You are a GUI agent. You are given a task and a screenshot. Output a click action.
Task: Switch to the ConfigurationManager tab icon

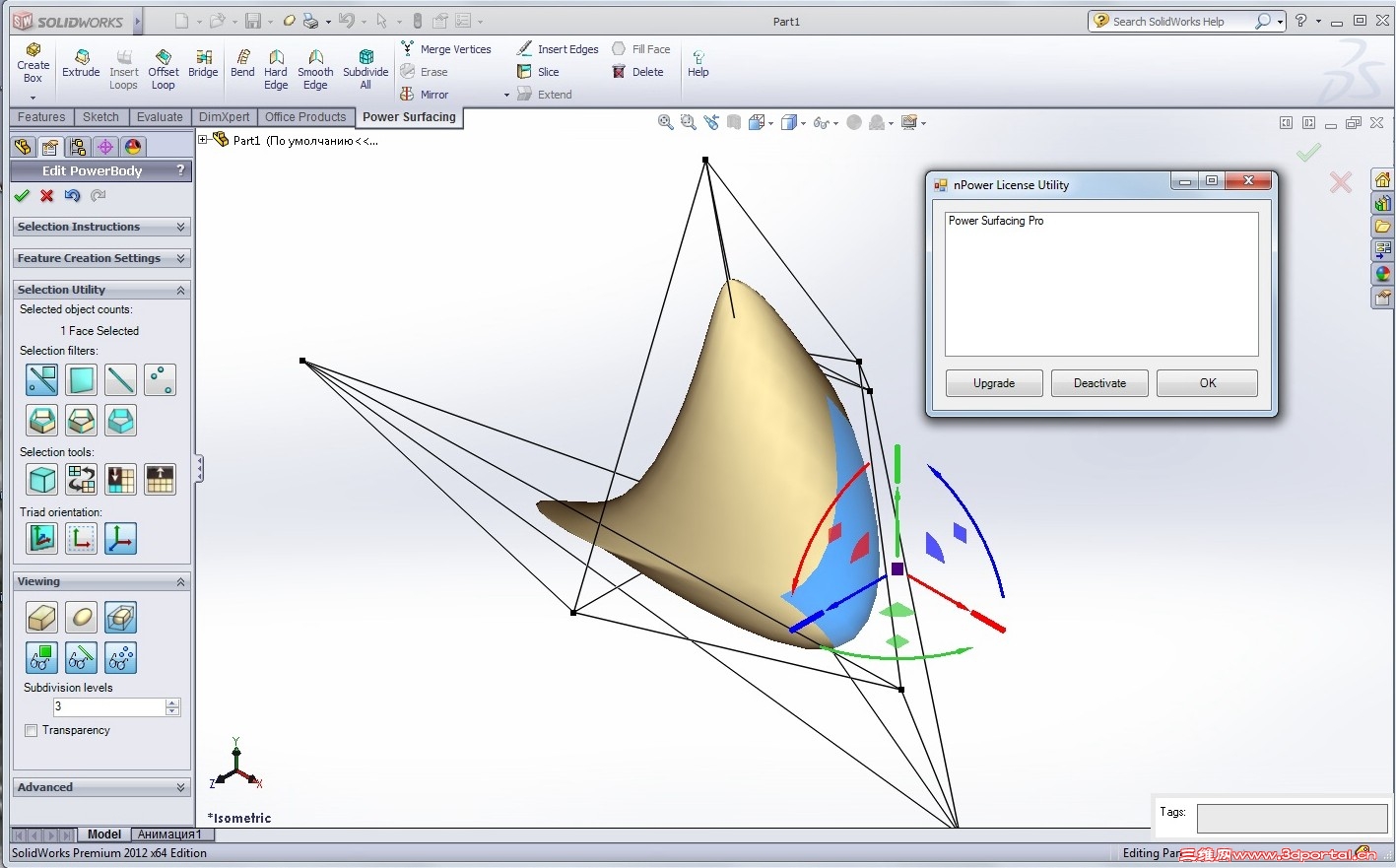[78, 147]
